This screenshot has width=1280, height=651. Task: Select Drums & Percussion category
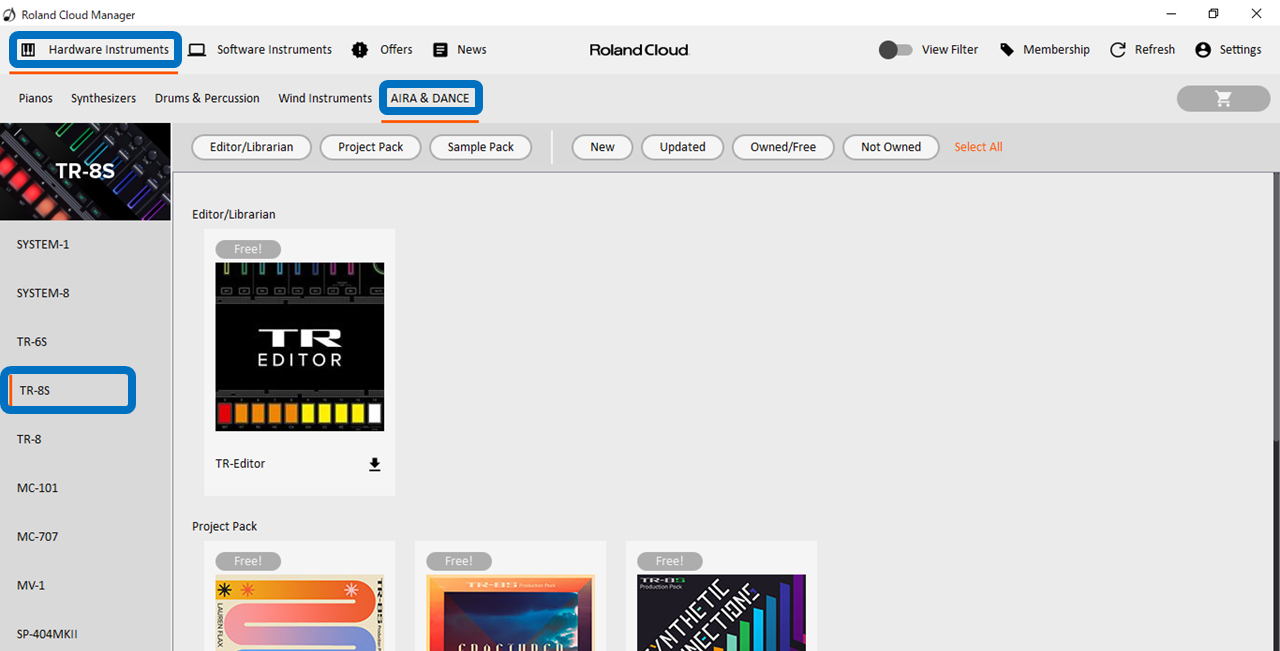coord(207,98)
